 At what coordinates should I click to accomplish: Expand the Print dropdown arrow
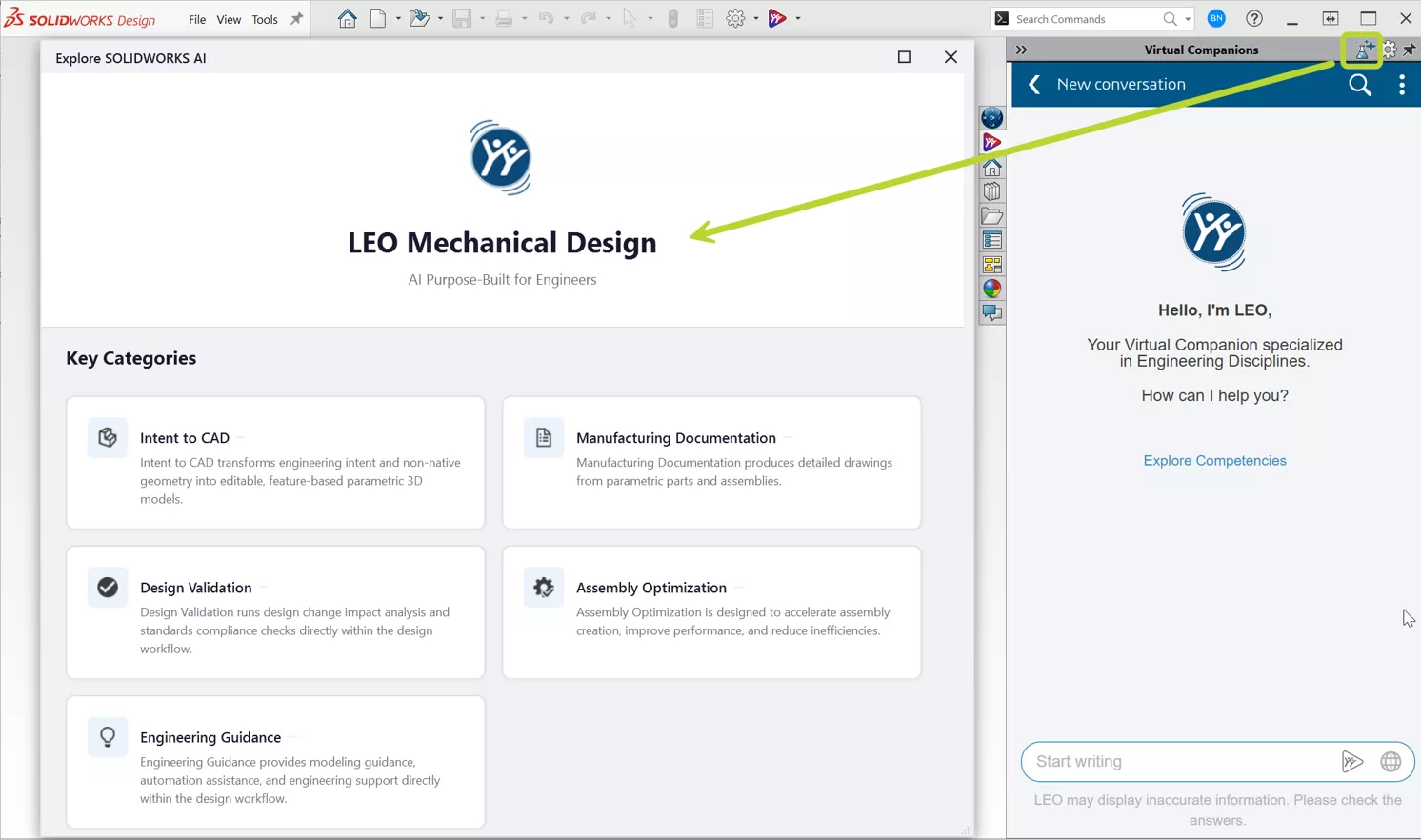(x=524, y=18)
